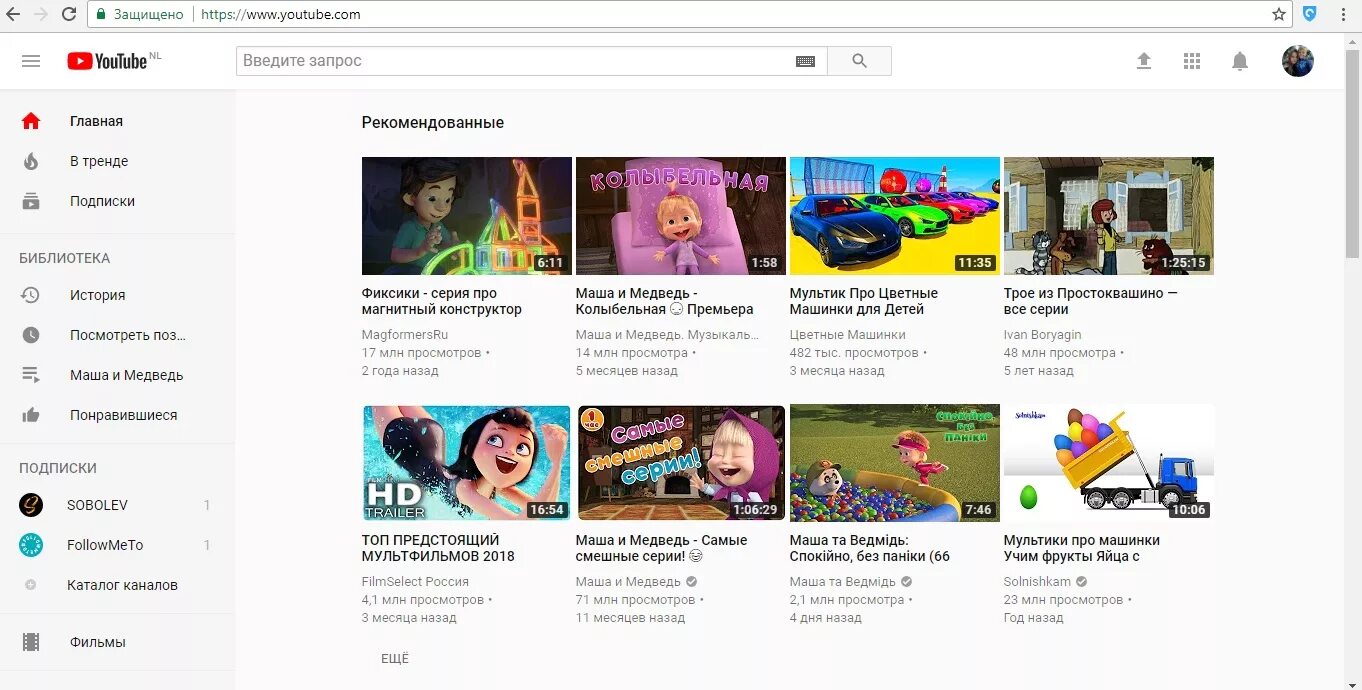
Task: Click the search magnifier button
Action: click(x=859, y=61)
